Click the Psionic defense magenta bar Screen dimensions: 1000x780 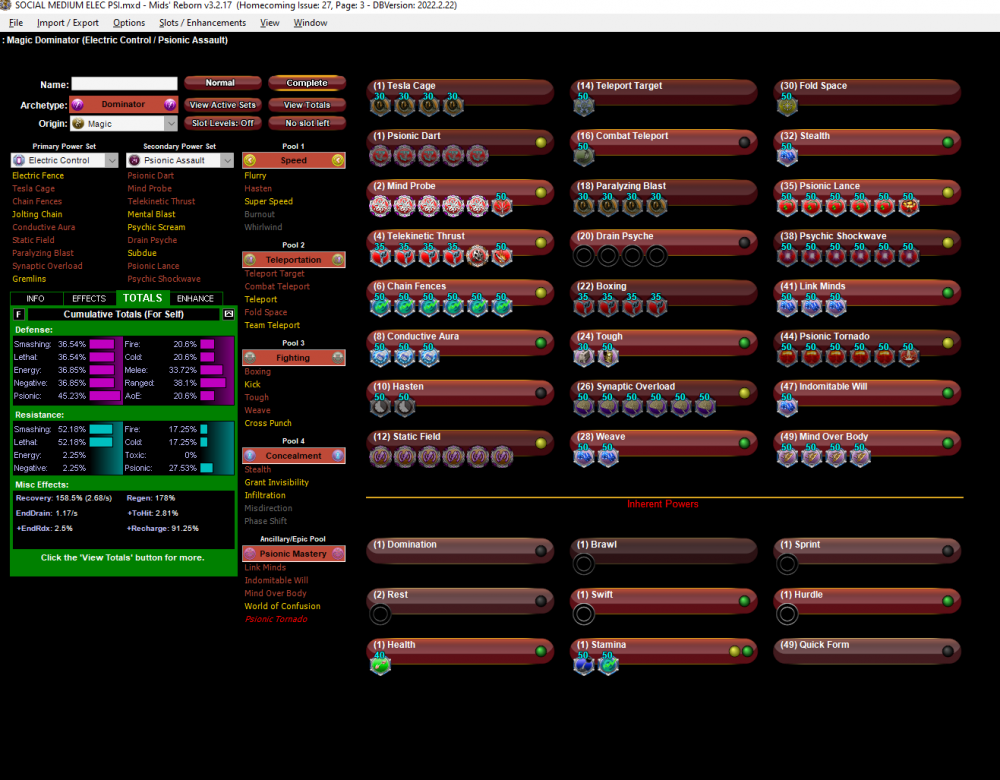104,395
